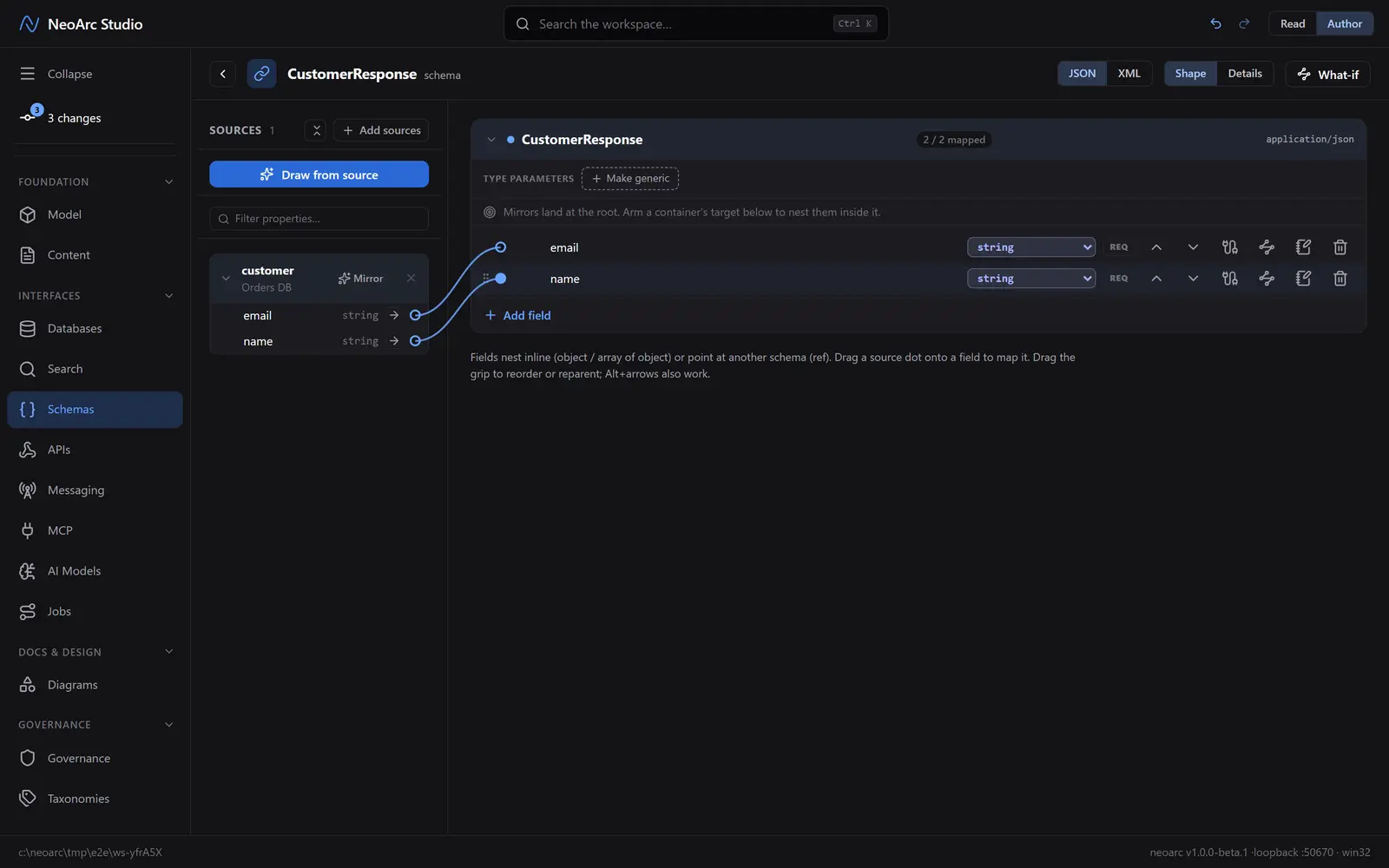This screenshot has width=1389, height=868.
Task: Click the email field name text
Action: (x=564, y=247)
